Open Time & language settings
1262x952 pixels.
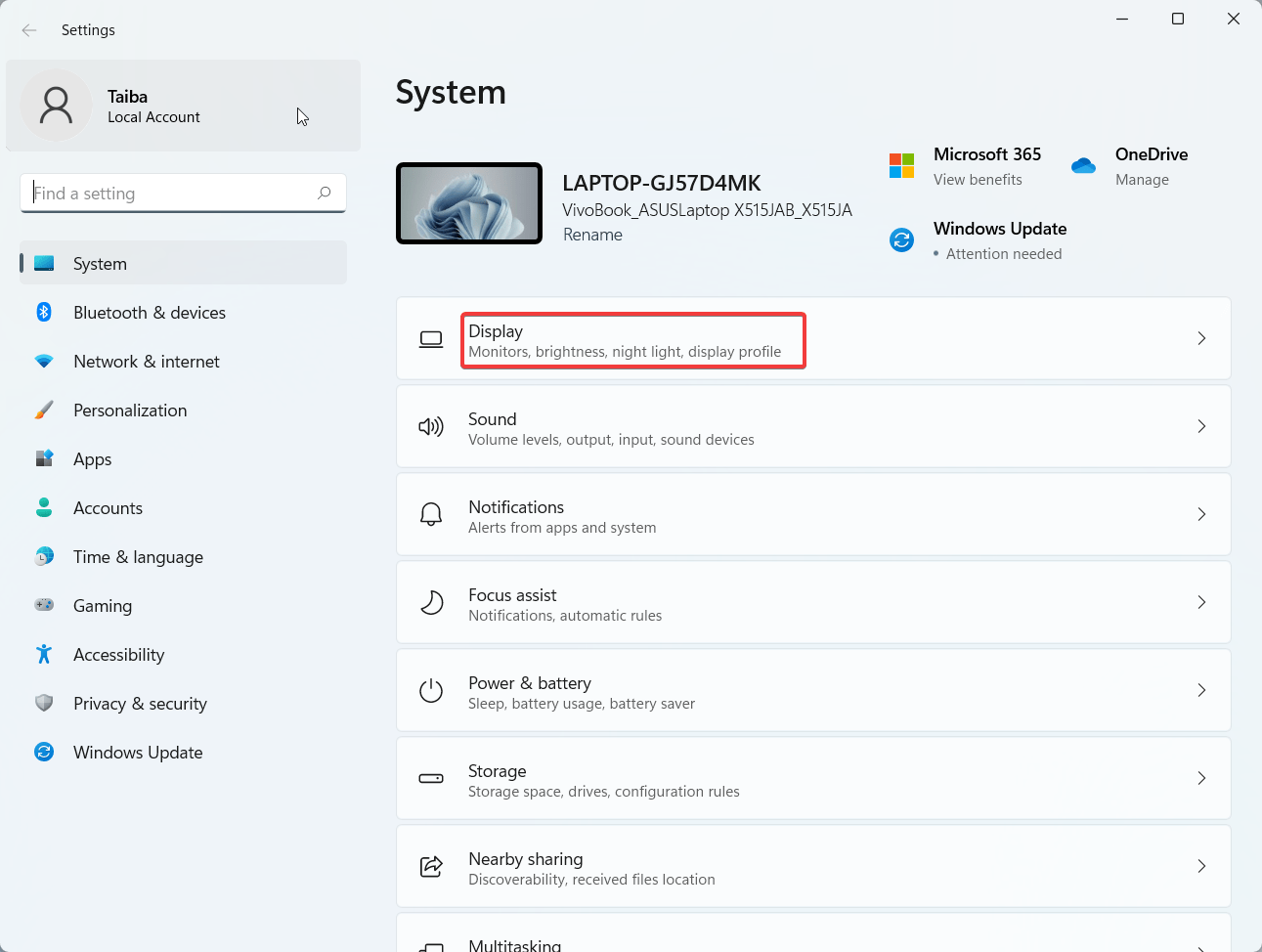184,556
